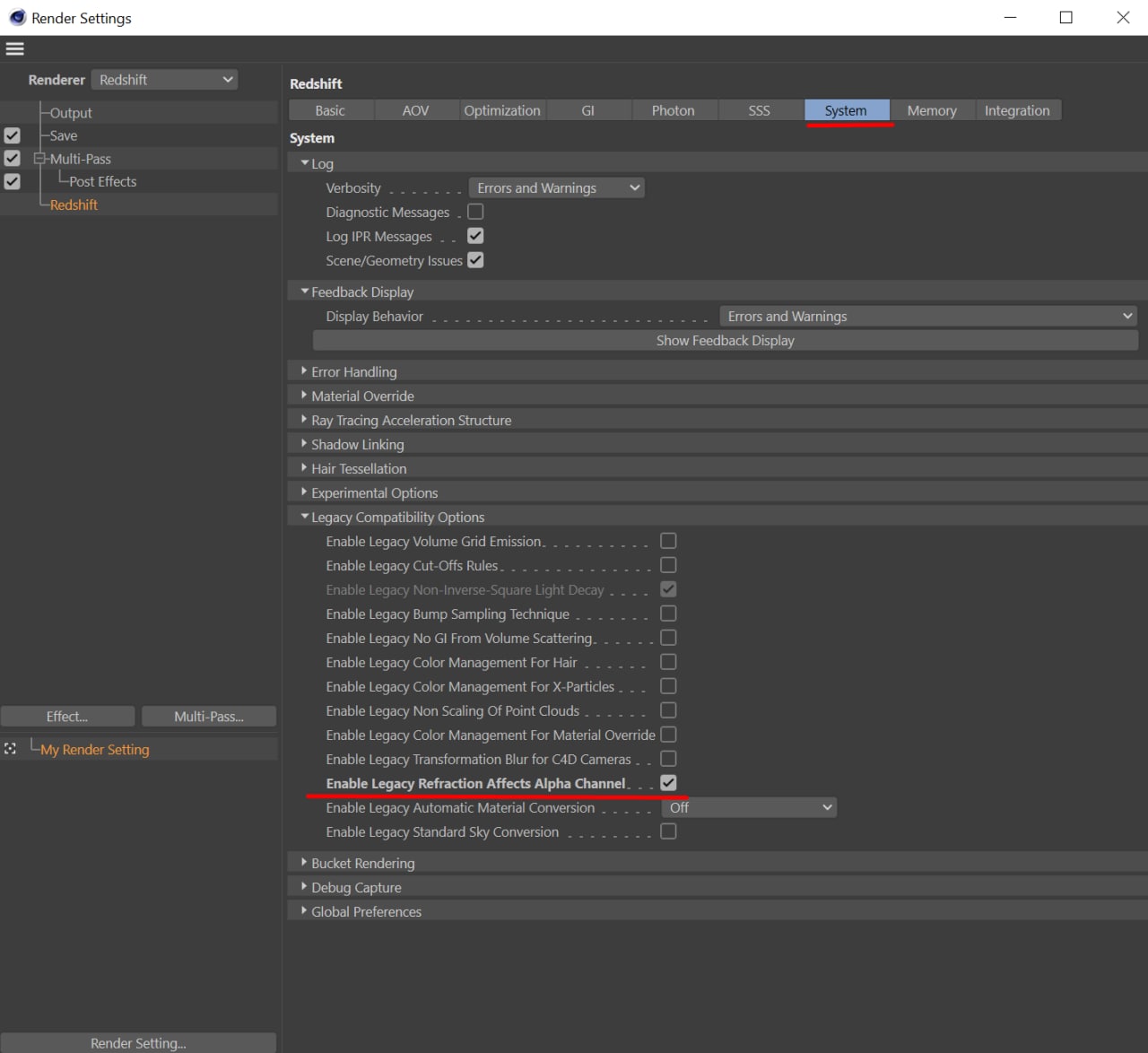Switch to the AOV tab

(x=416, y=110)
